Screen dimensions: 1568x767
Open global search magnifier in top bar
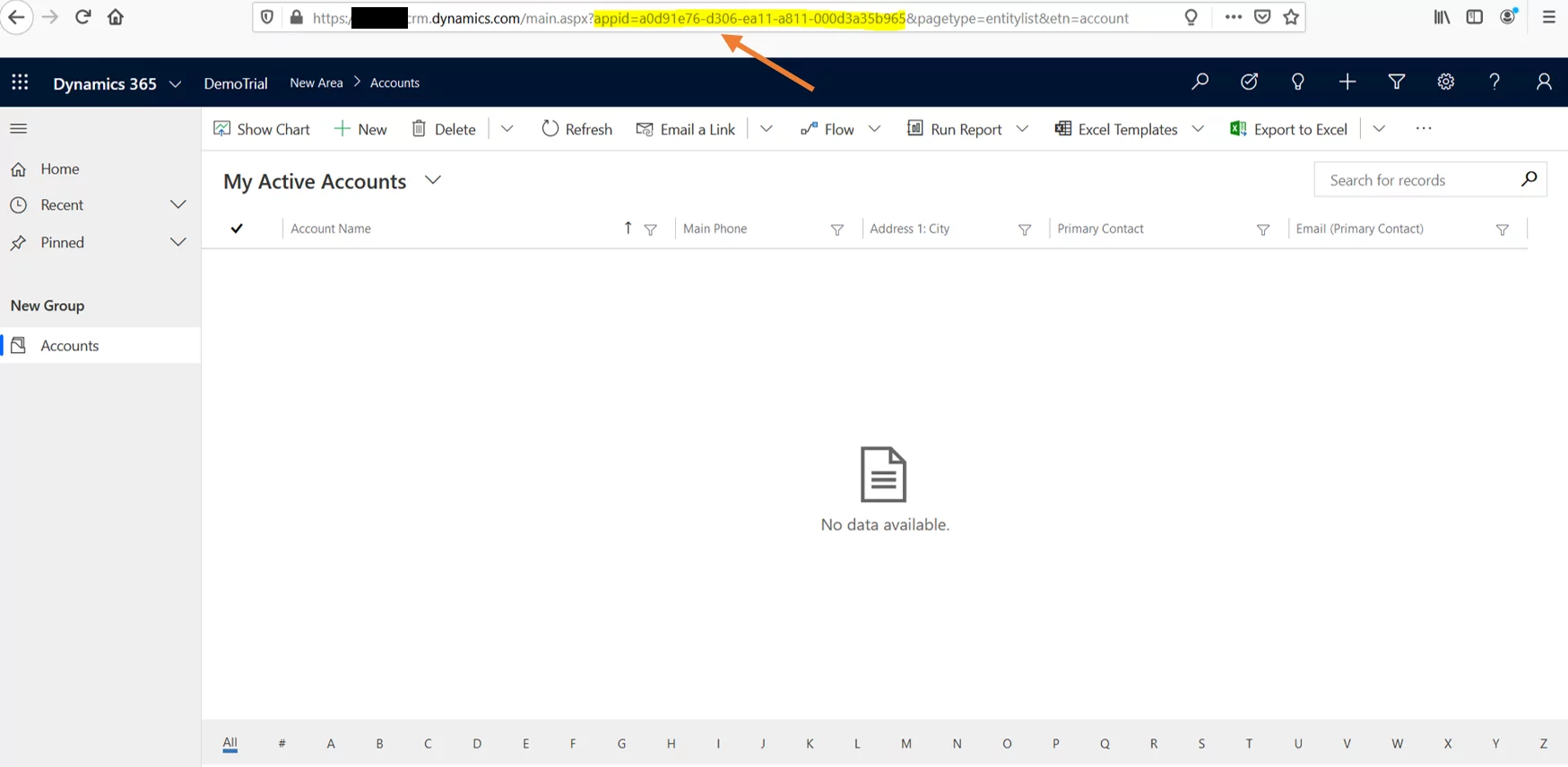1200,82
